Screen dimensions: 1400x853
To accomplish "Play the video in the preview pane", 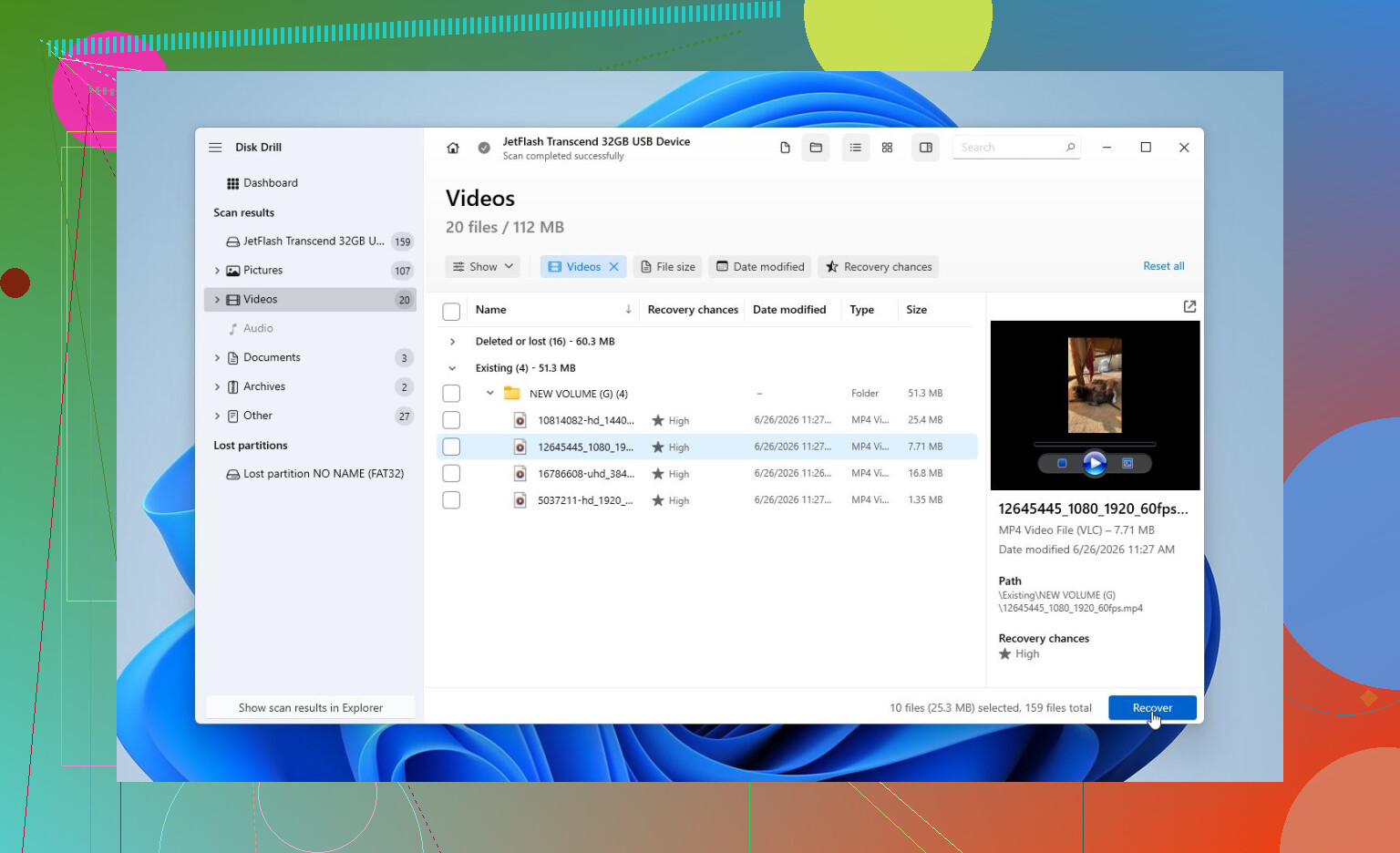I will pyautogui.click(x=1095, y=464).
